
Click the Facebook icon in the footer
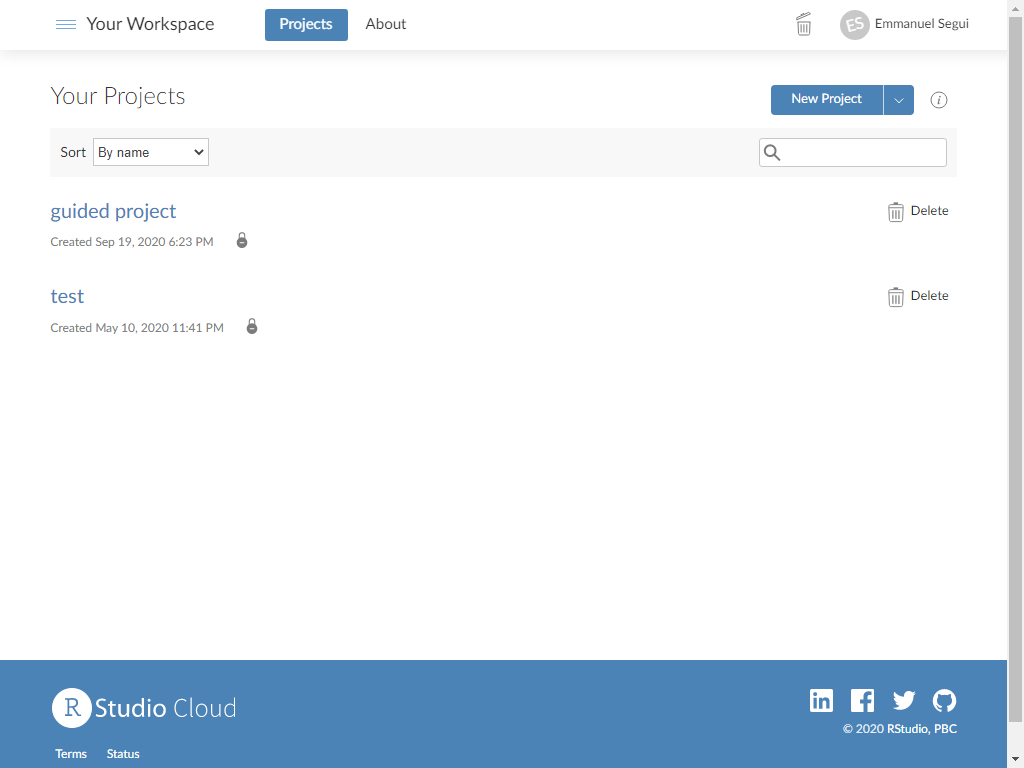862,700
